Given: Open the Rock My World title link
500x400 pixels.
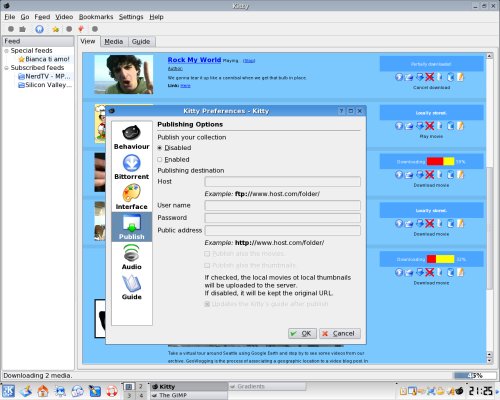Looking at the screenshot, I should click(x=194, y=60).
